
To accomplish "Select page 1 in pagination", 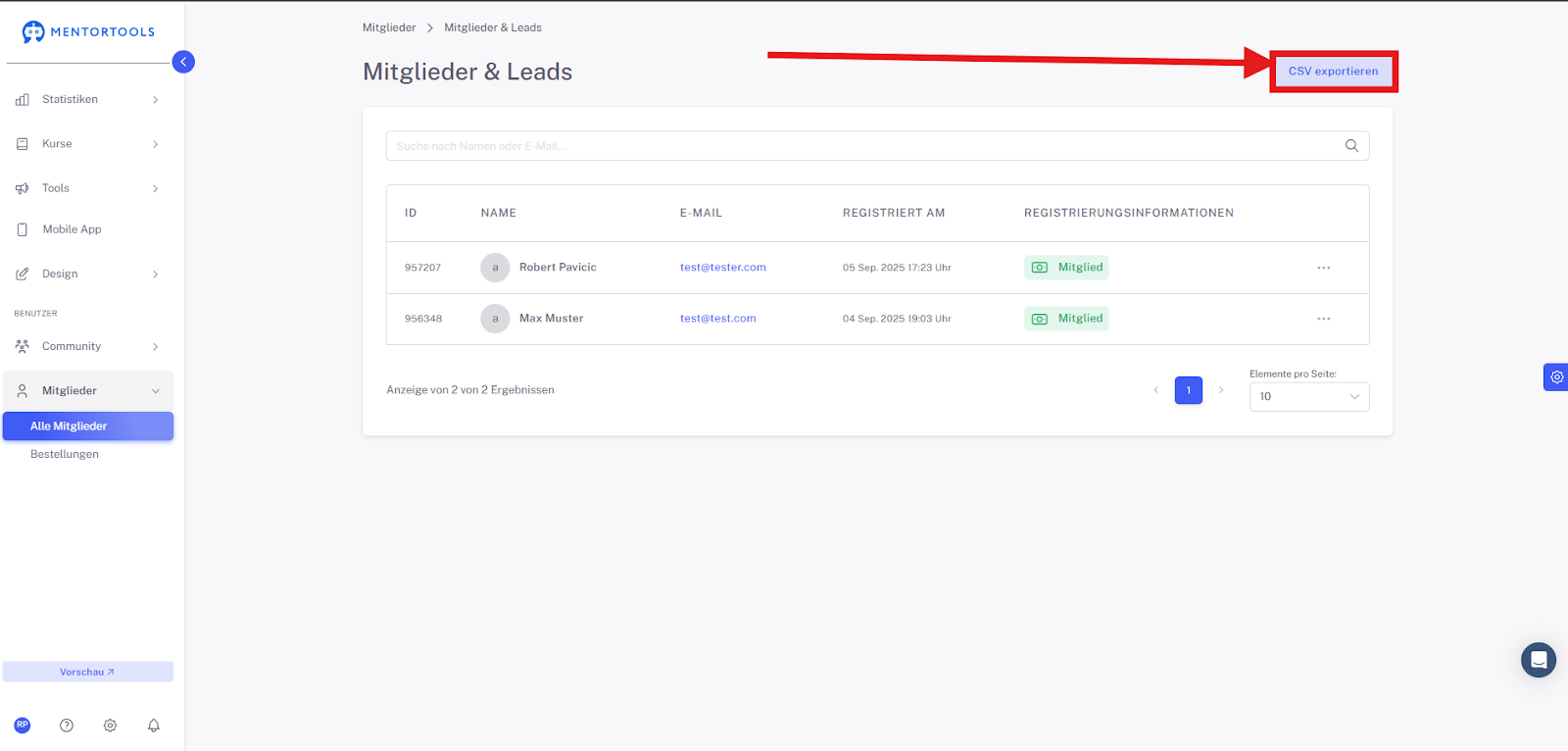I will pos(1189,390).
